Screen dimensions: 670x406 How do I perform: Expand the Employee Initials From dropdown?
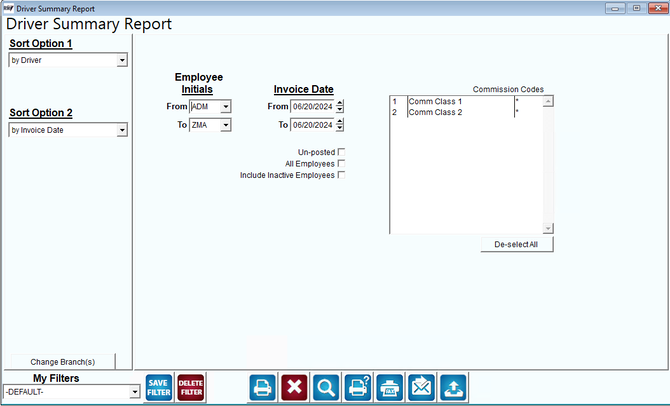point(226,106)
